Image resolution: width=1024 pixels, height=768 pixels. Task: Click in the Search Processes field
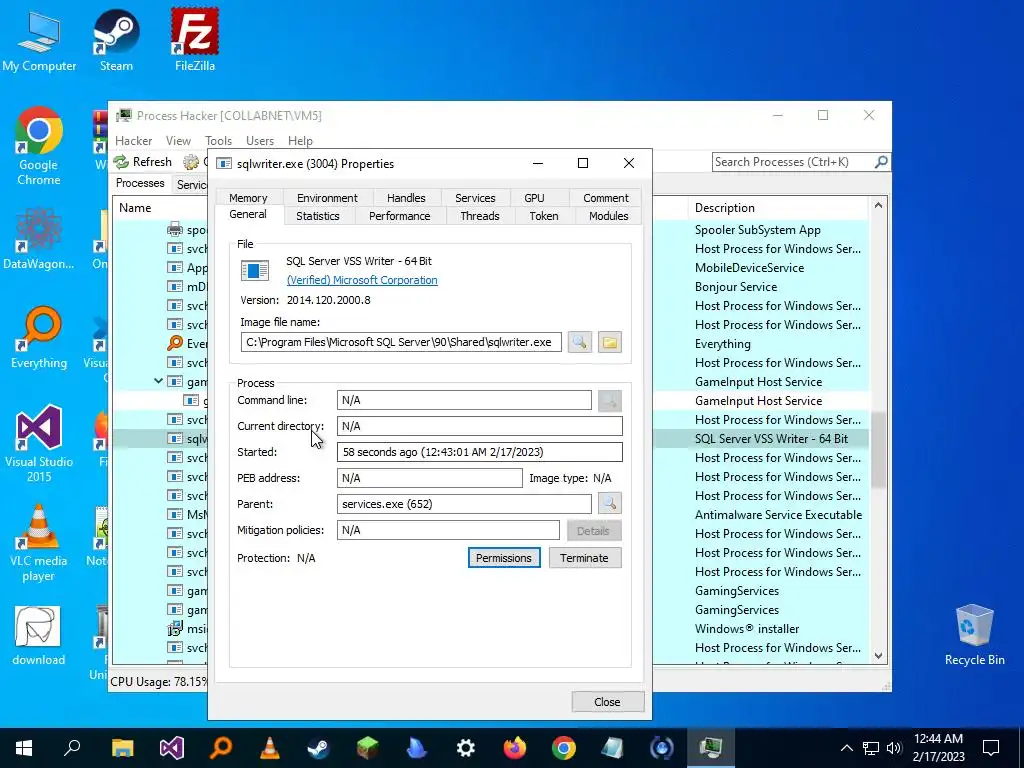[793, 162]
